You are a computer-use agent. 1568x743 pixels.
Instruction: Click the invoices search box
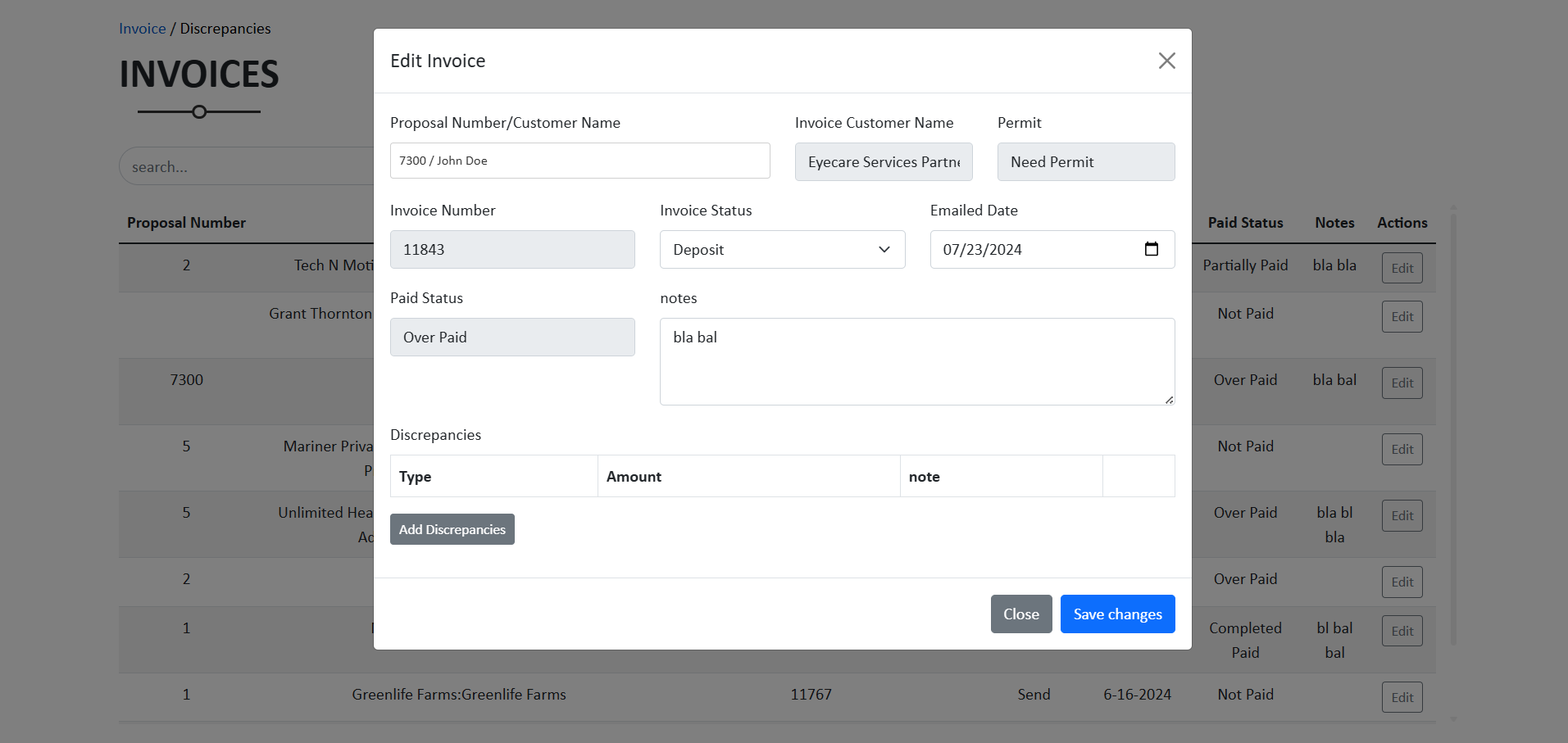point(246,167)
